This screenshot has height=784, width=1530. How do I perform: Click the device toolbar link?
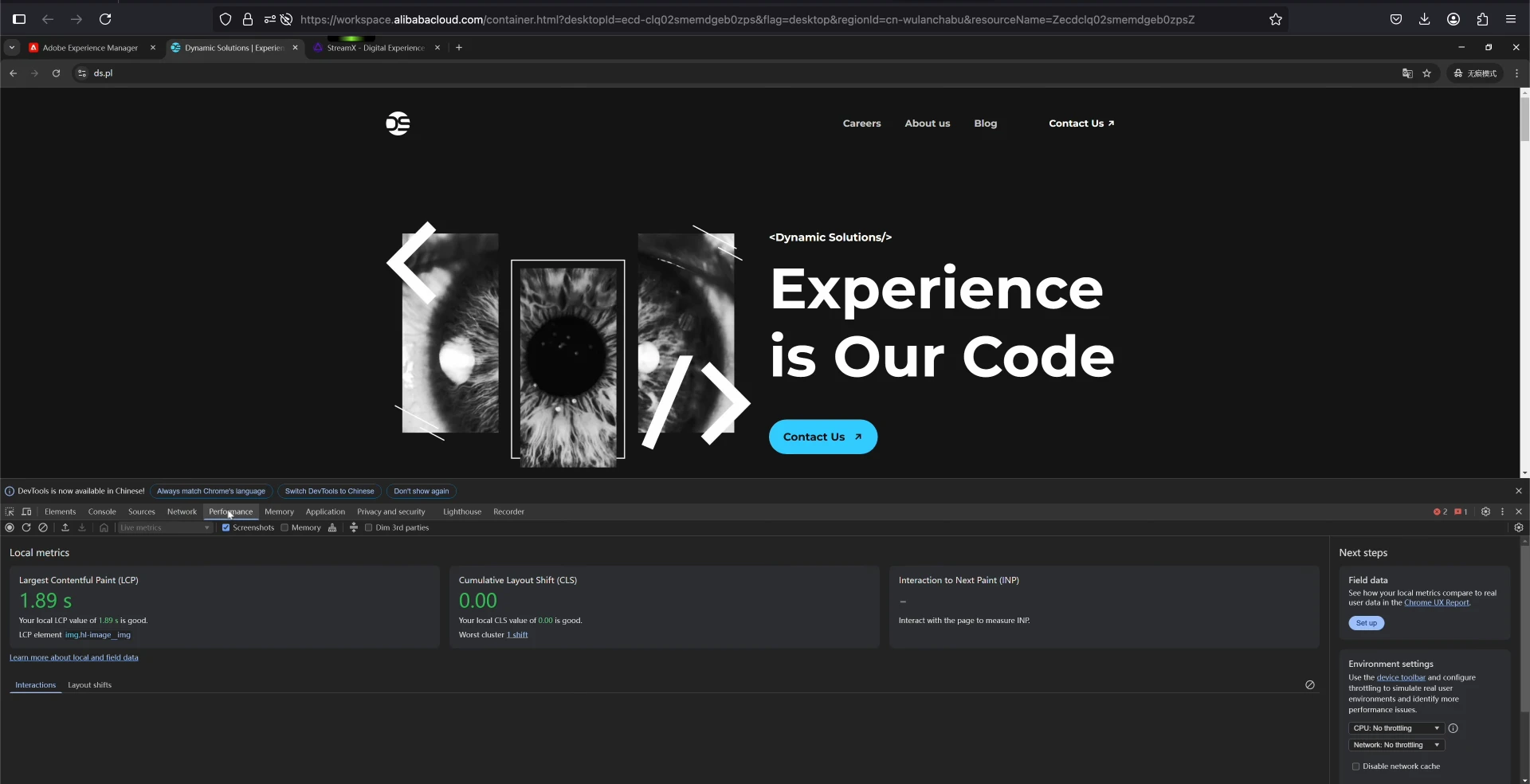pyautogui.click(x=1401, y=677)
